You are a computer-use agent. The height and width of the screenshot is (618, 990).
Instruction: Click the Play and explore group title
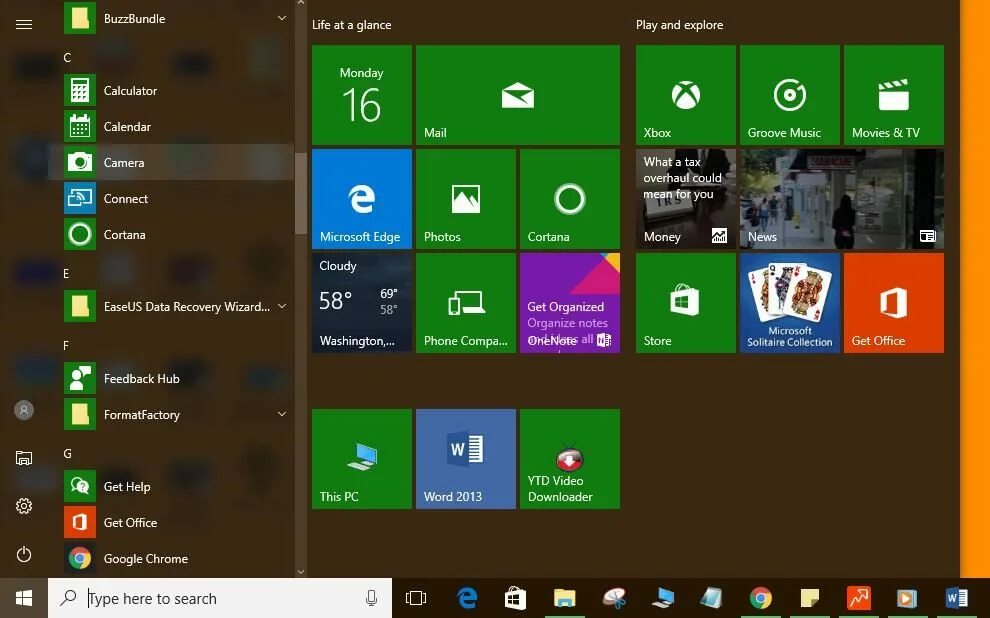(x=679, y=25)
